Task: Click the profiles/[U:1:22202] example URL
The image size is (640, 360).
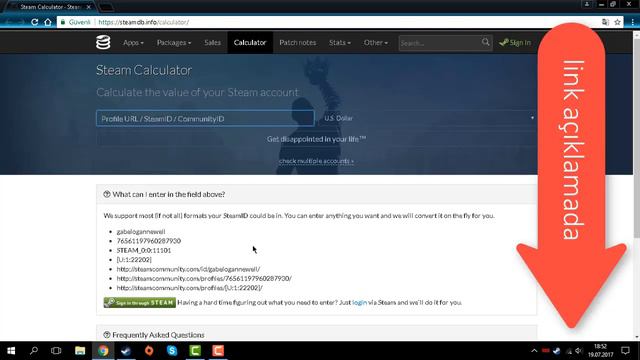Action: tap(190, 288)
